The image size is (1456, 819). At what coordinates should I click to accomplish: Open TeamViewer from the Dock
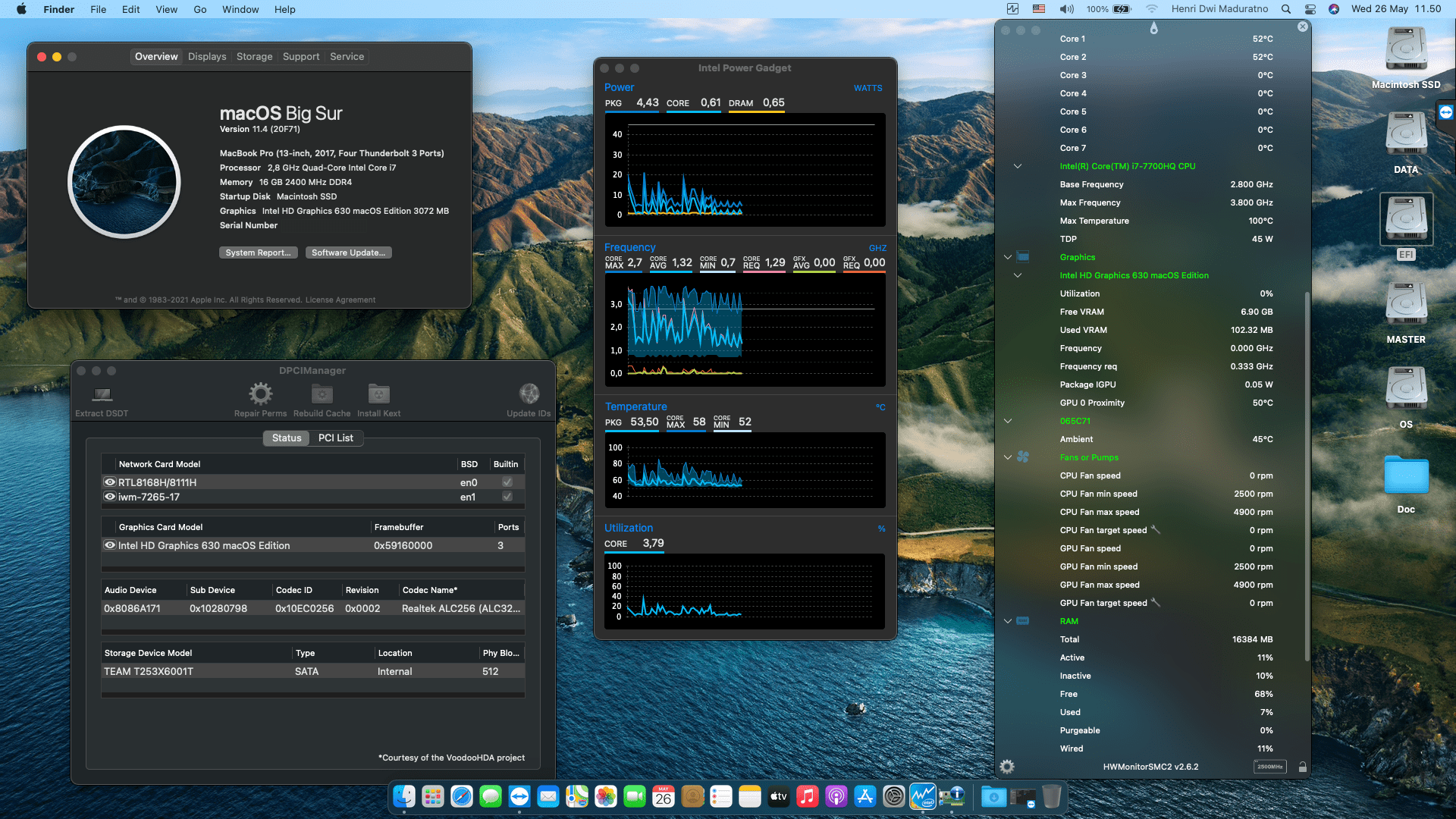pos(519,796)
